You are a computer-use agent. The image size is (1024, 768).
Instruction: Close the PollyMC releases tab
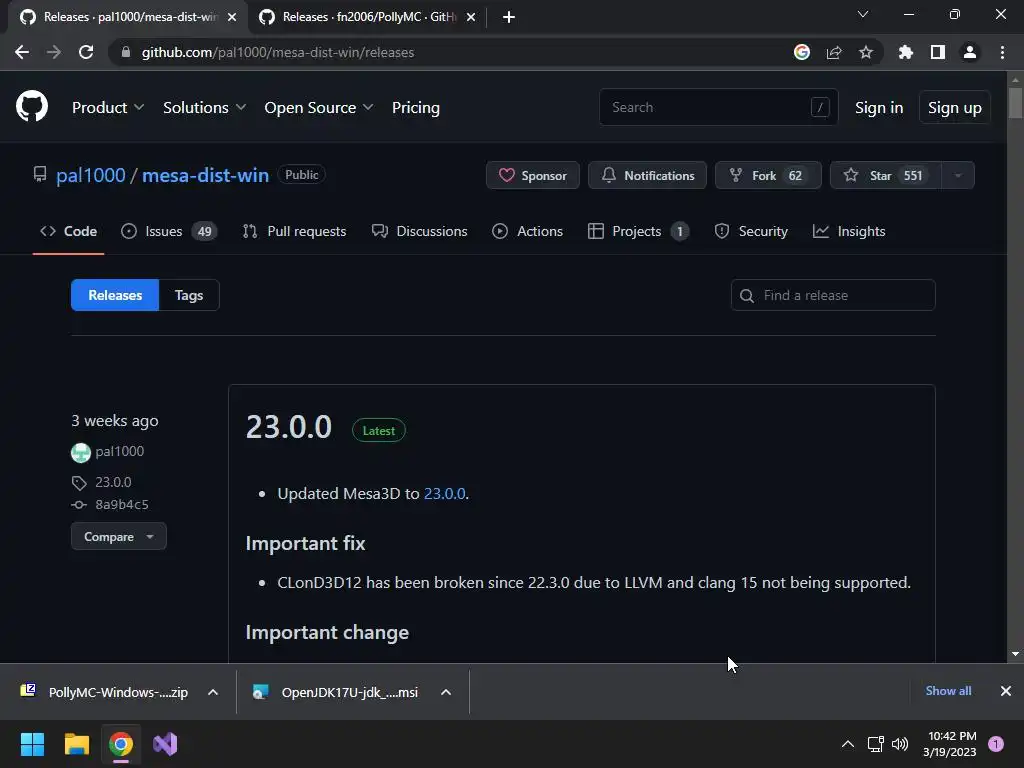coord(471,17)
